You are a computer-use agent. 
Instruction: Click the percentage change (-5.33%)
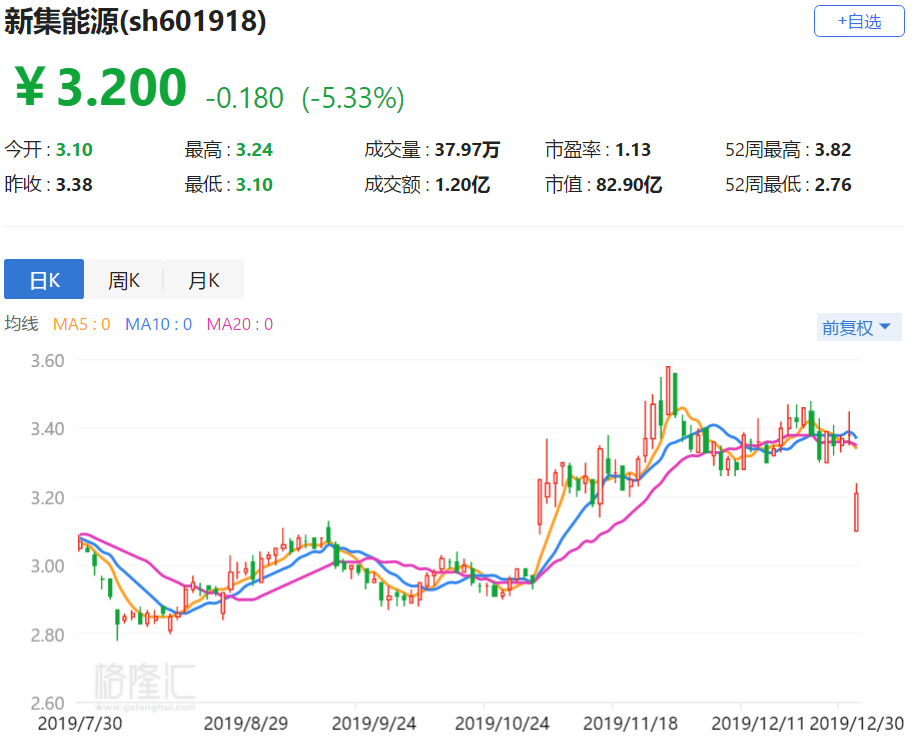[353, 98]
